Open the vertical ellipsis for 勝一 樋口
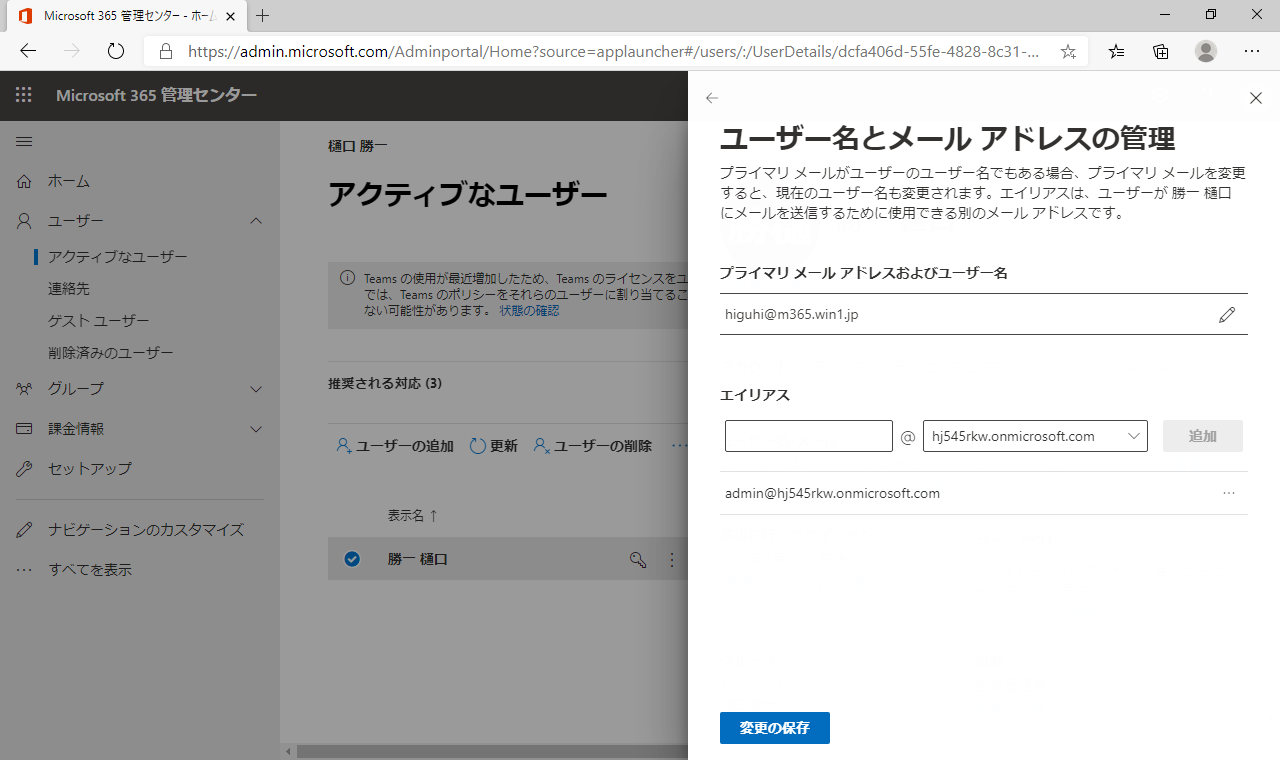 pyautogui.click(x=672, y=560)
